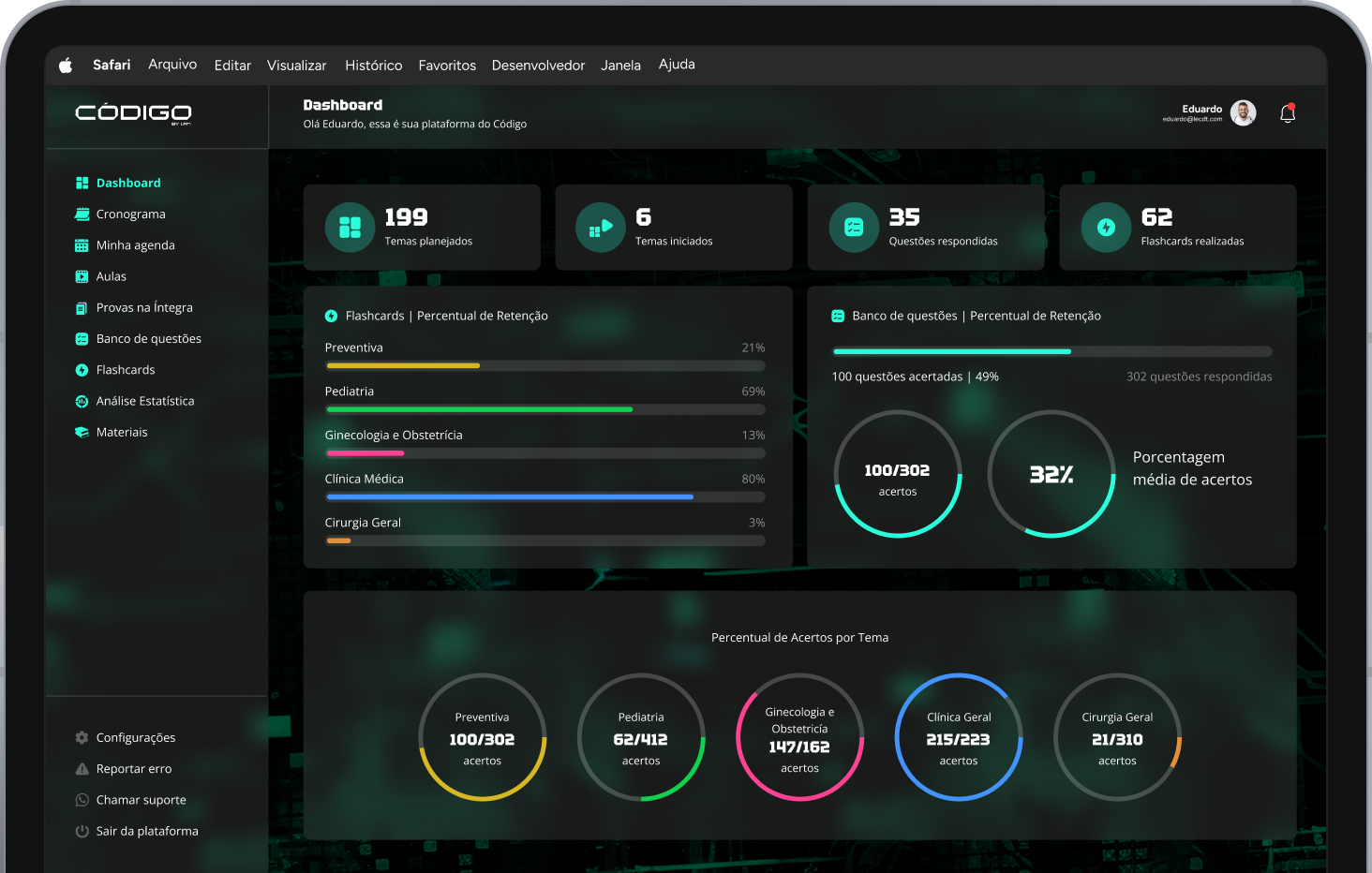Click the Clínica Geral 215/223 circle
This screenshot has width=1372, height=873.
(x=958, y=737)
